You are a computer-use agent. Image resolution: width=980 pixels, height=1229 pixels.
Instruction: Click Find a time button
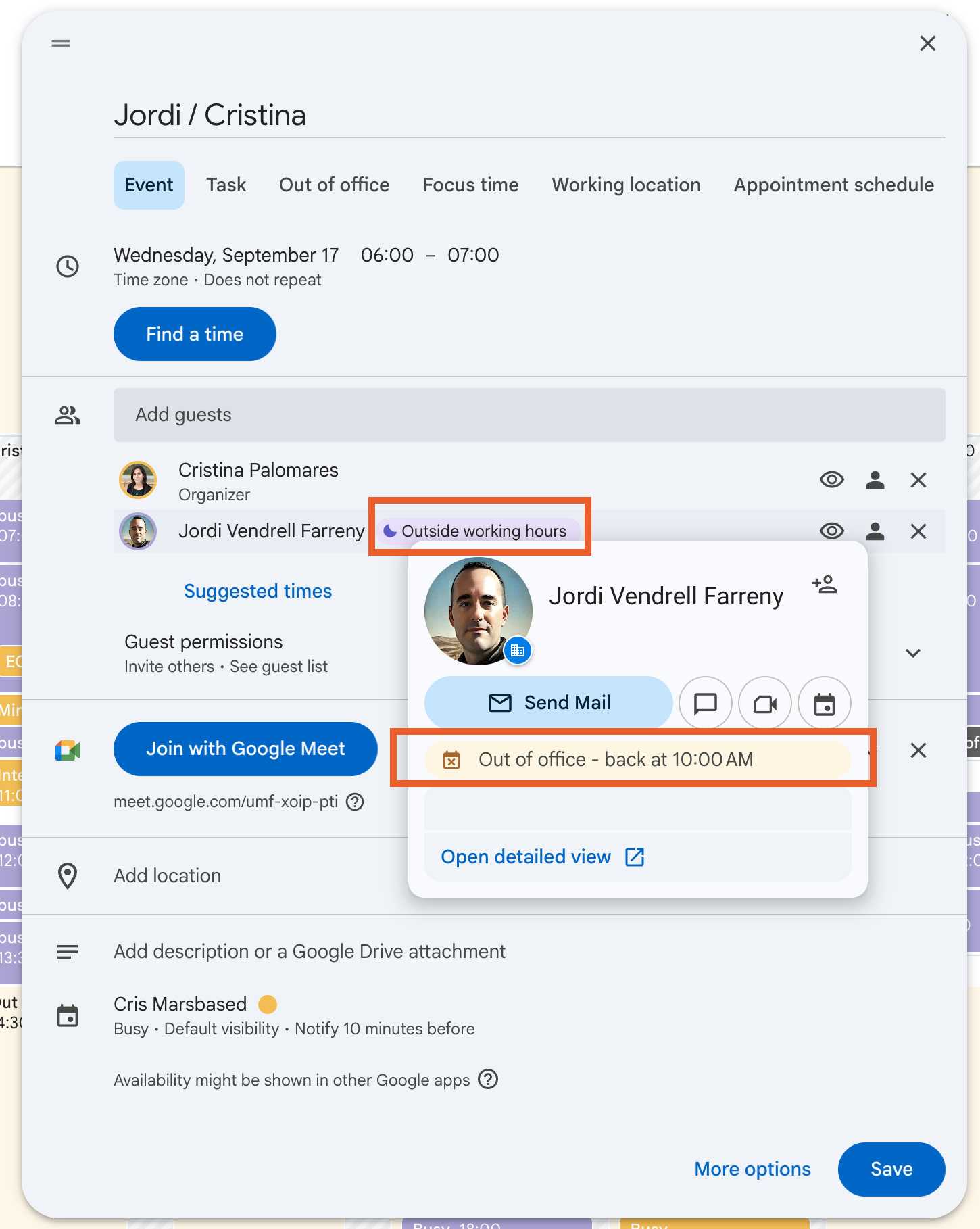tap(195, 334)
